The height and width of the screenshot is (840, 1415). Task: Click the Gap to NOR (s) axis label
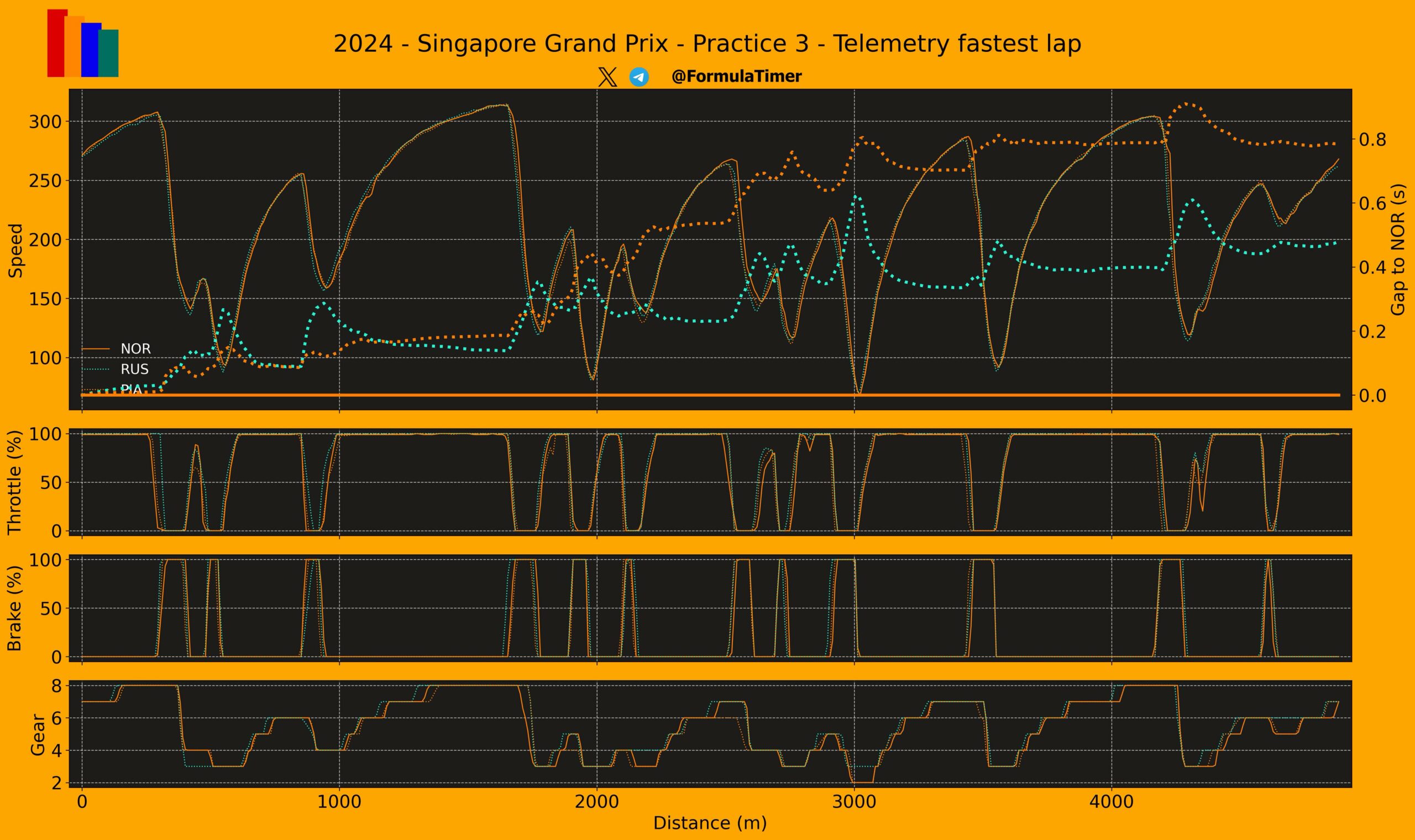point(1398,250)
